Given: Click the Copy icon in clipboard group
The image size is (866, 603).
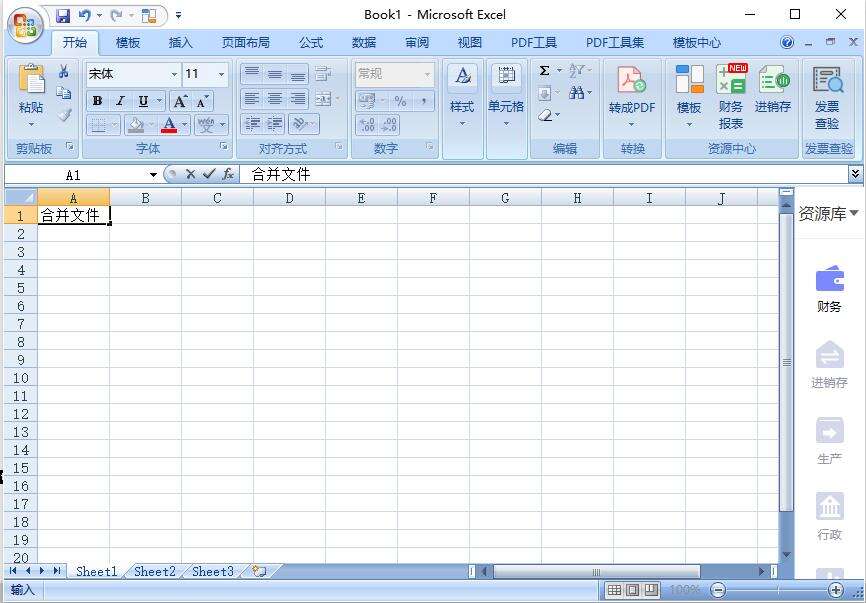Looking at the screenshot, I should [64, 93].
